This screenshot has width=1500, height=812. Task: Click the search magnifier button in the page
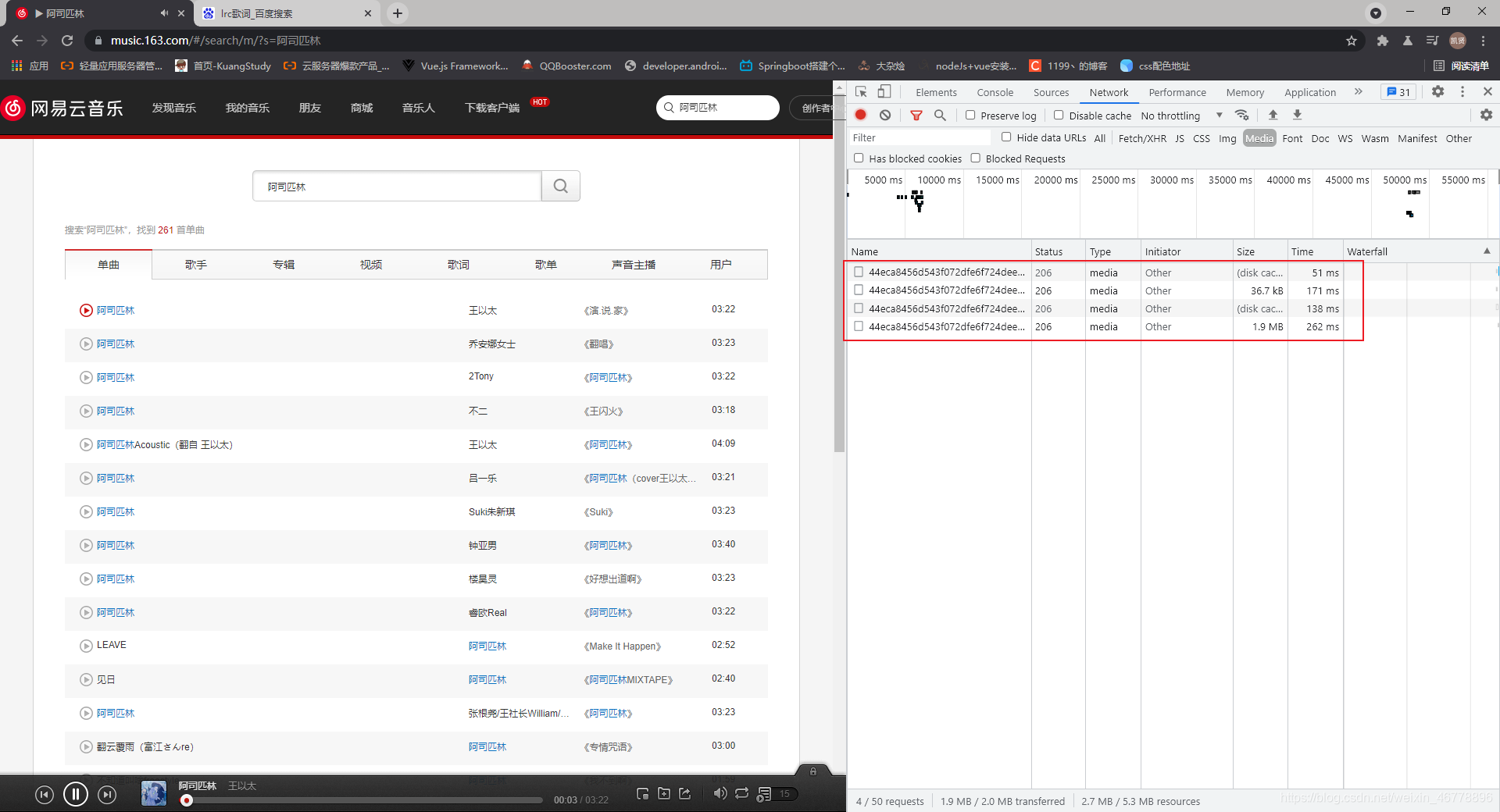point(561,186)
